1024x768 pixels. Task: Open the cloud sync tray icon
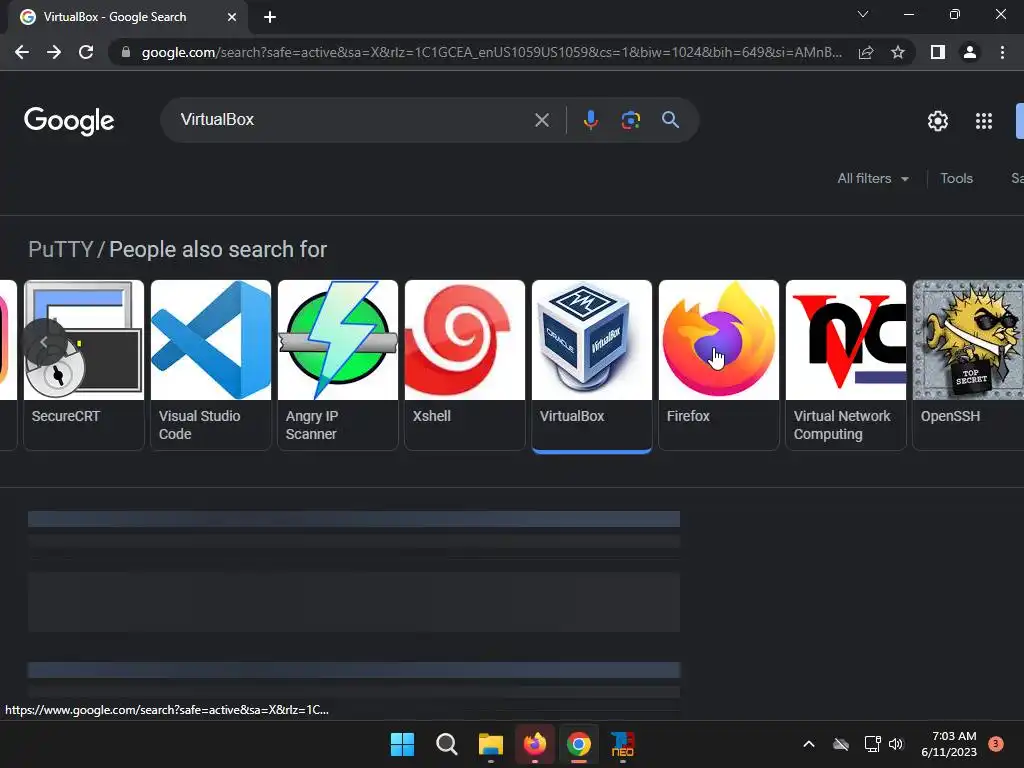[x=841, y=744]
